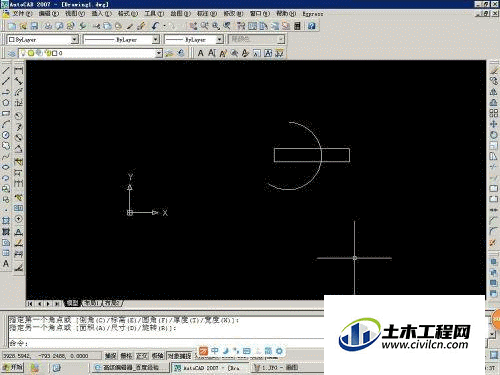Screen dimensions: 500x375
Task: Click the Aligned dimension tool
Action: point(18,81)
